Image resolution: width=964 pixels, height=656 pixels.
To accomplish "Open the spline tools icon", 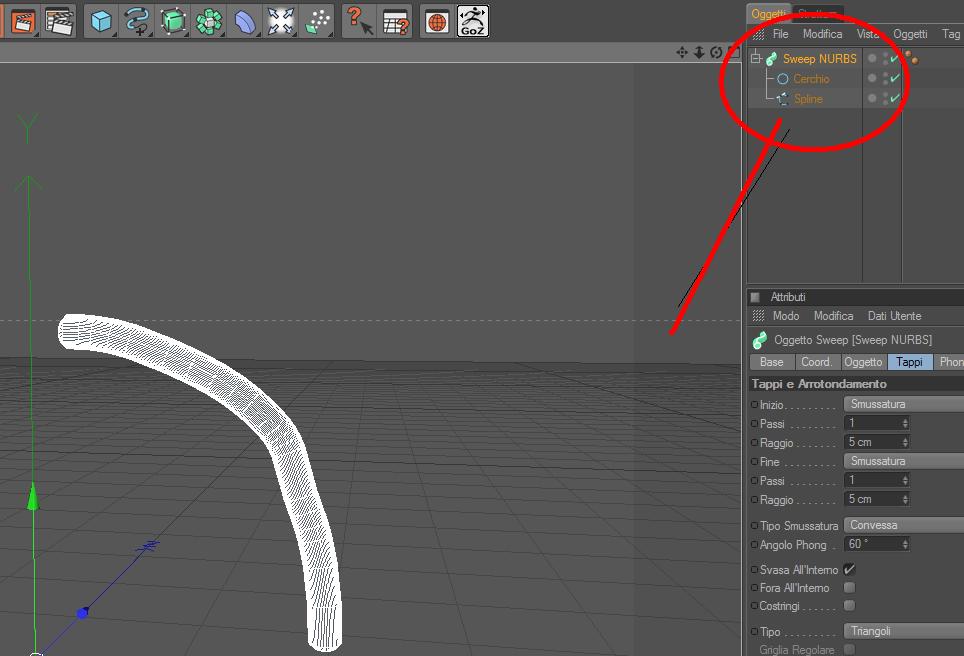I will 136,22.
